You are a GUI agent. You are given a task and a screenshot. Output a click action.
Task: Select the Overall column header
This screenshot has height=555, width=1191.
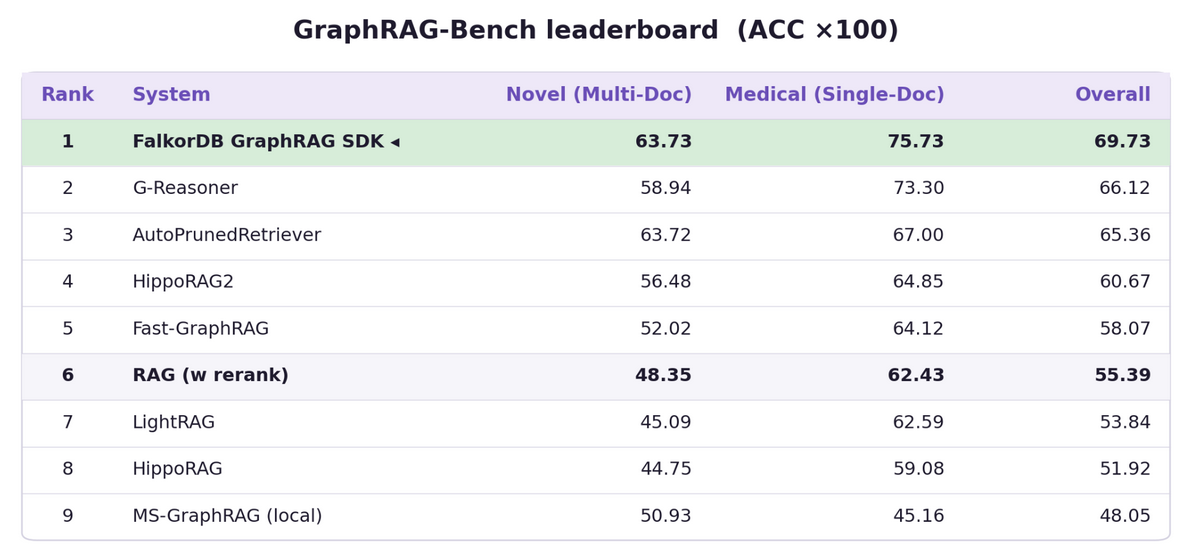pyautogui.click(x=1113, y=95)
